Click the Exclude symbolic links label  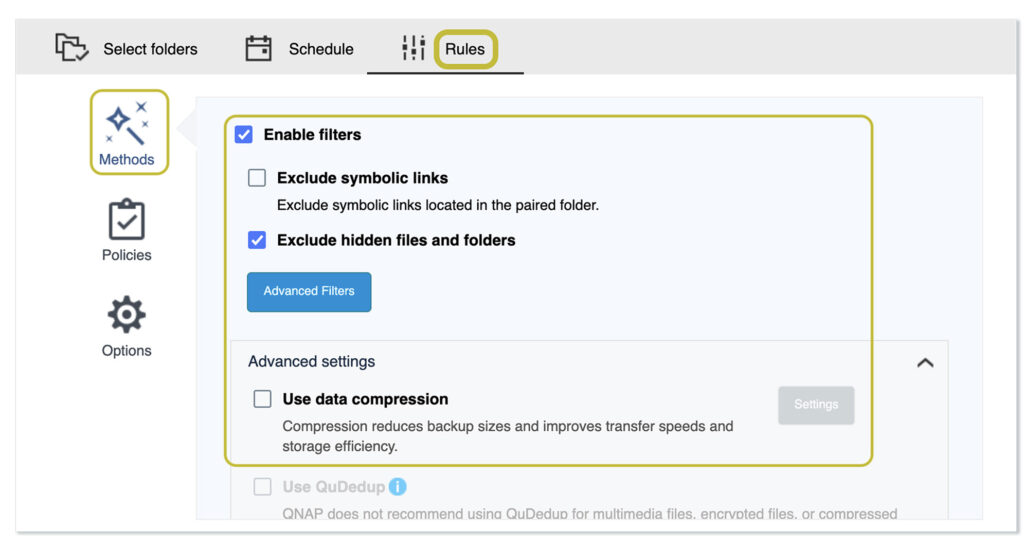coord(362,178)
